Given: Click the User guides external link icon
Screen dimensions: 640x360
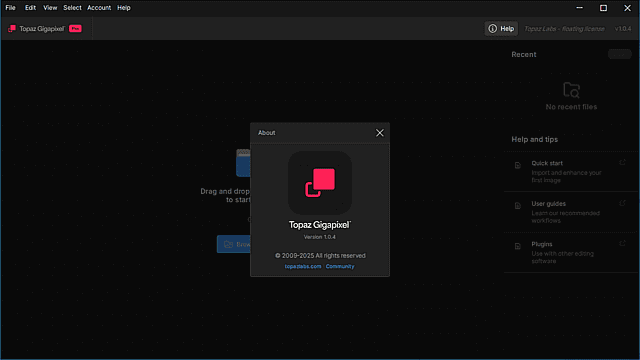Looking at the screenshot, I should click(622, 203).
